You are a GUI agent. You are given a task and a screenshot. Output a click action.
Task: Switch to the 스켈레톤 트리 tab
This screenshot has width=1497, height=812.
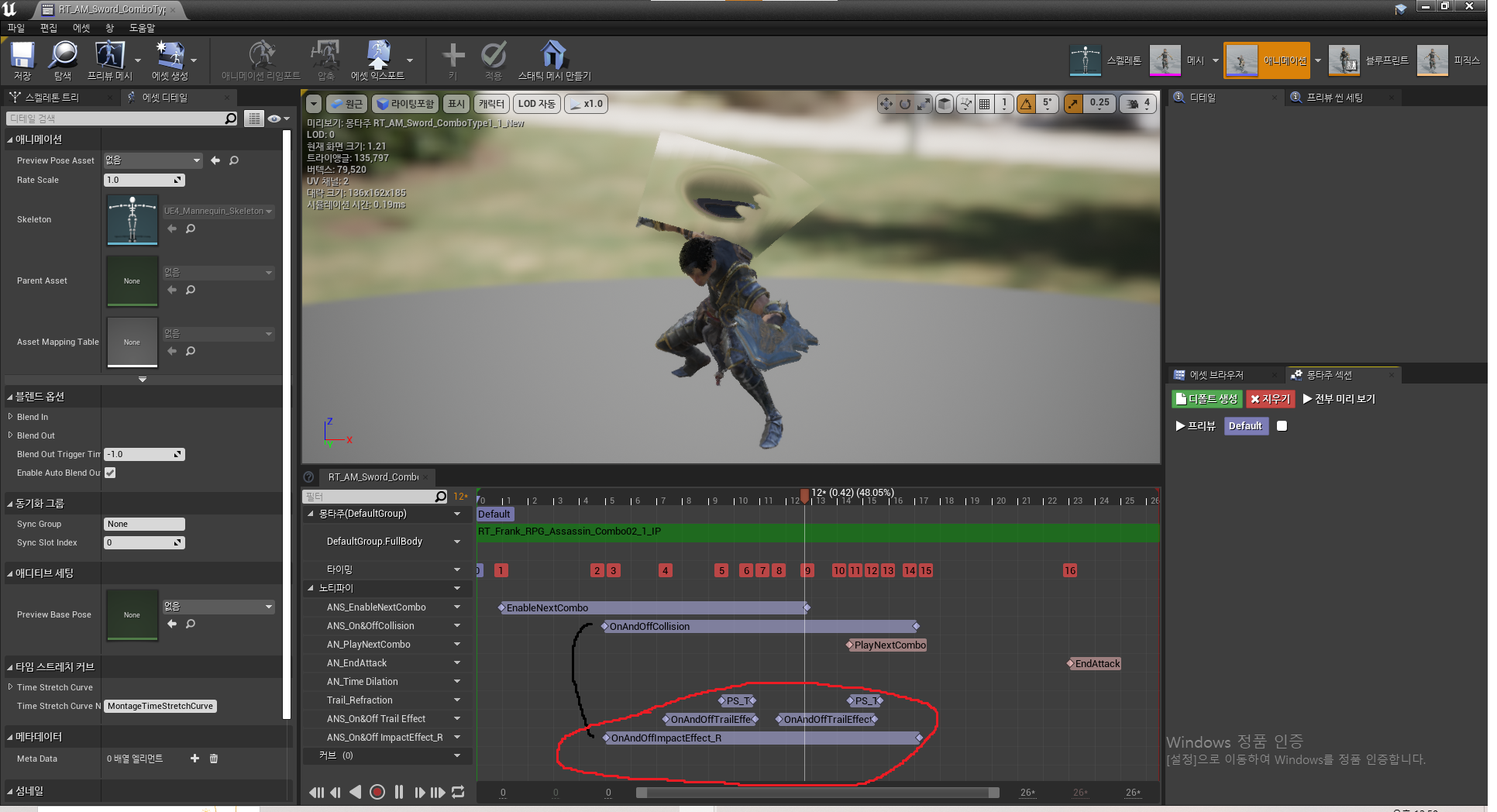52,98
